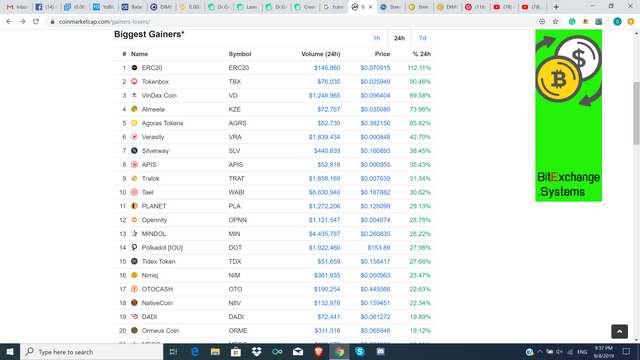
Task: Click the Windows search box
Action: [91, 352]
